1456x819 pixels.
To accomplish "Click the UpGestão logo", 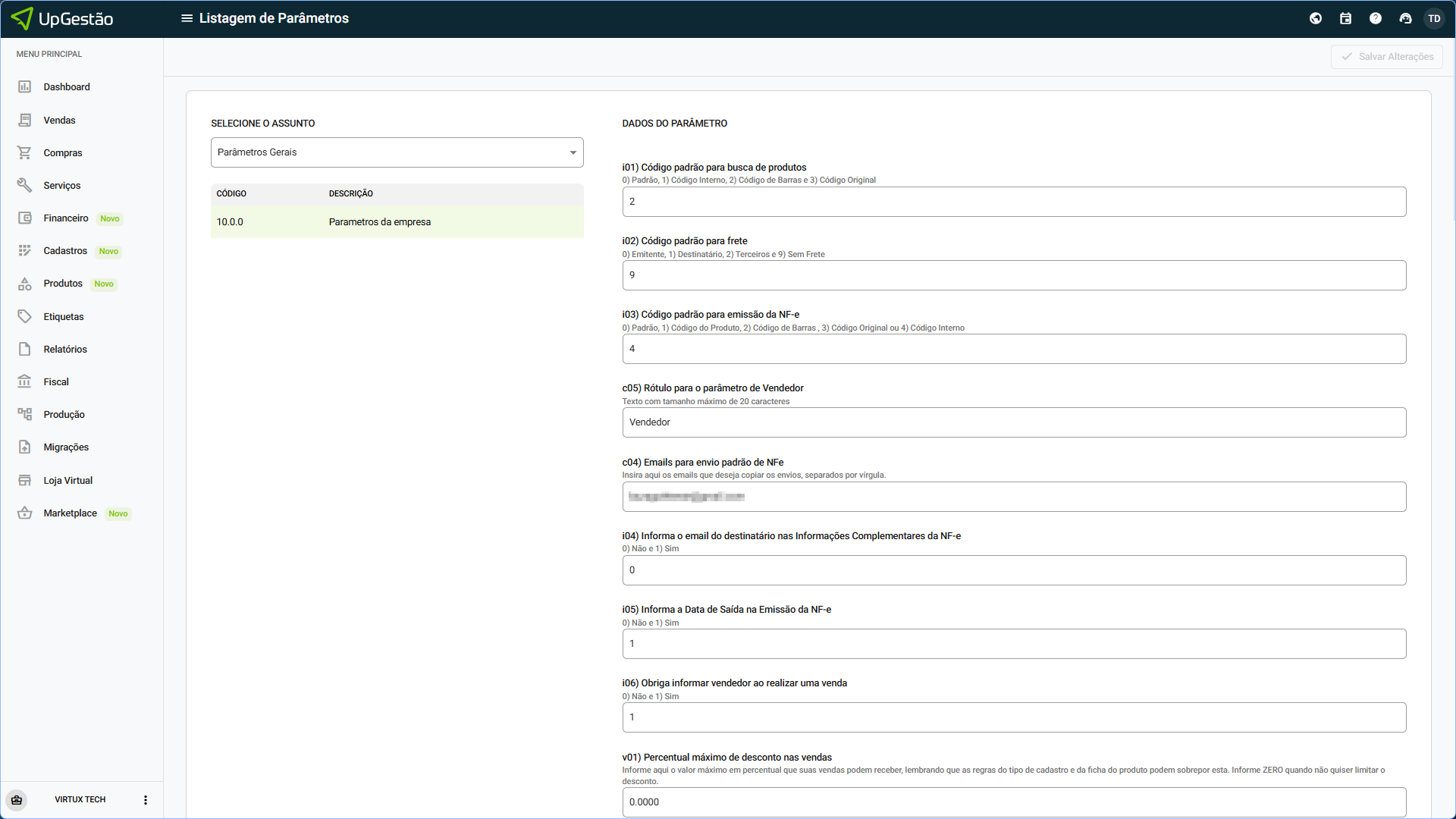I will [x=63, y=18].
